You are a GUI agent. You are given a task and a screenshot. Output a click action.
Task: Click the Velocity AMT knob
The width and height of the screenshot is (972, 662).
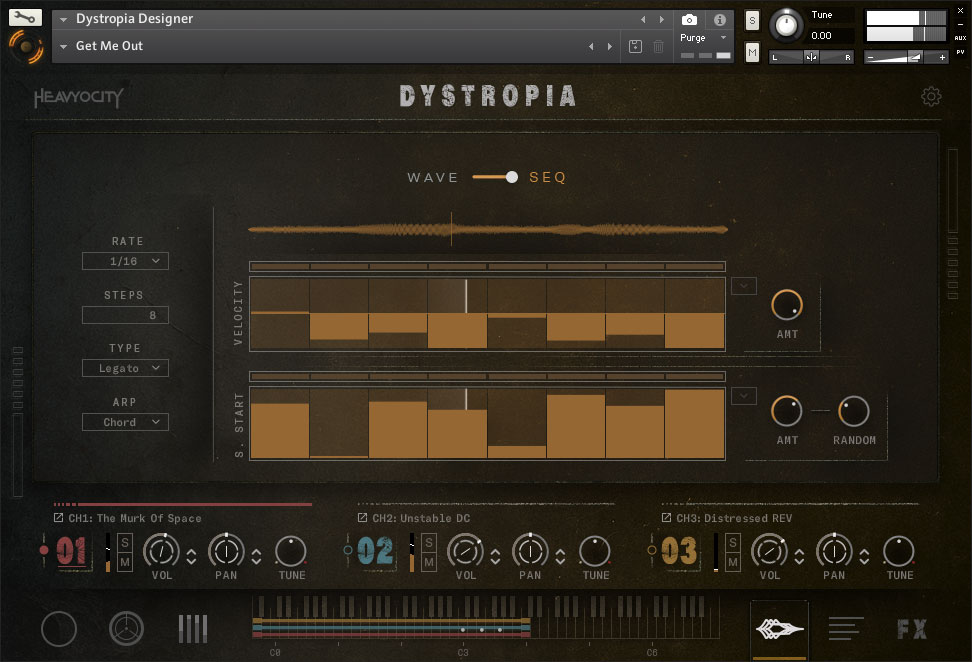pos(787,305)
